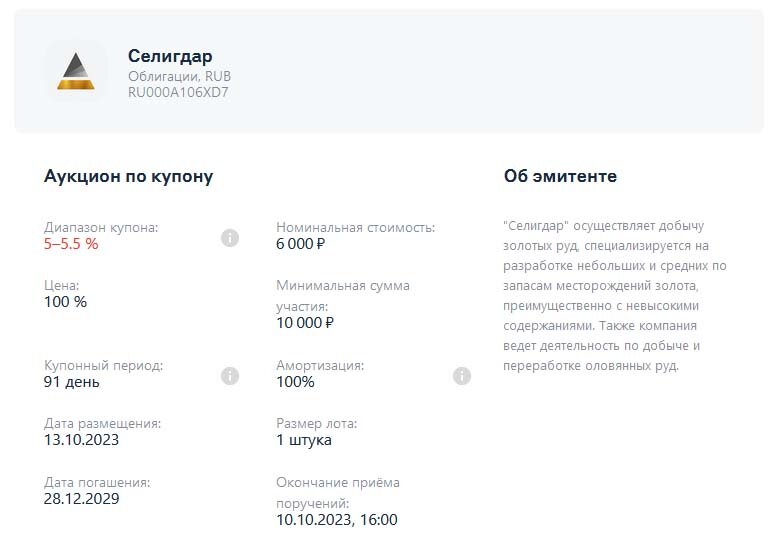
Task: Select the ISIN code RU000A106XD7
Action: click(178, 92)
